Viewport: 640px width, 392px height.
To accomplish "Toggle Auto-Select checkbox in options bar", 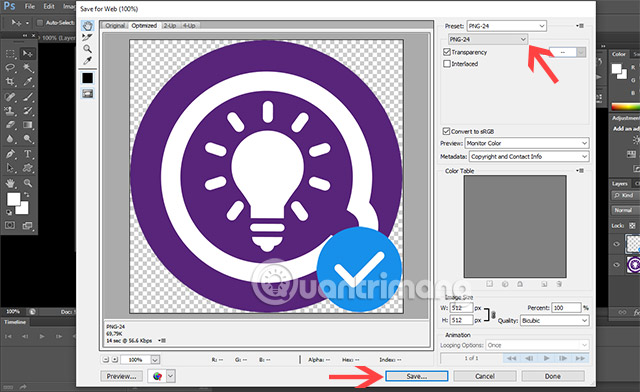I will tap(40, 22).
